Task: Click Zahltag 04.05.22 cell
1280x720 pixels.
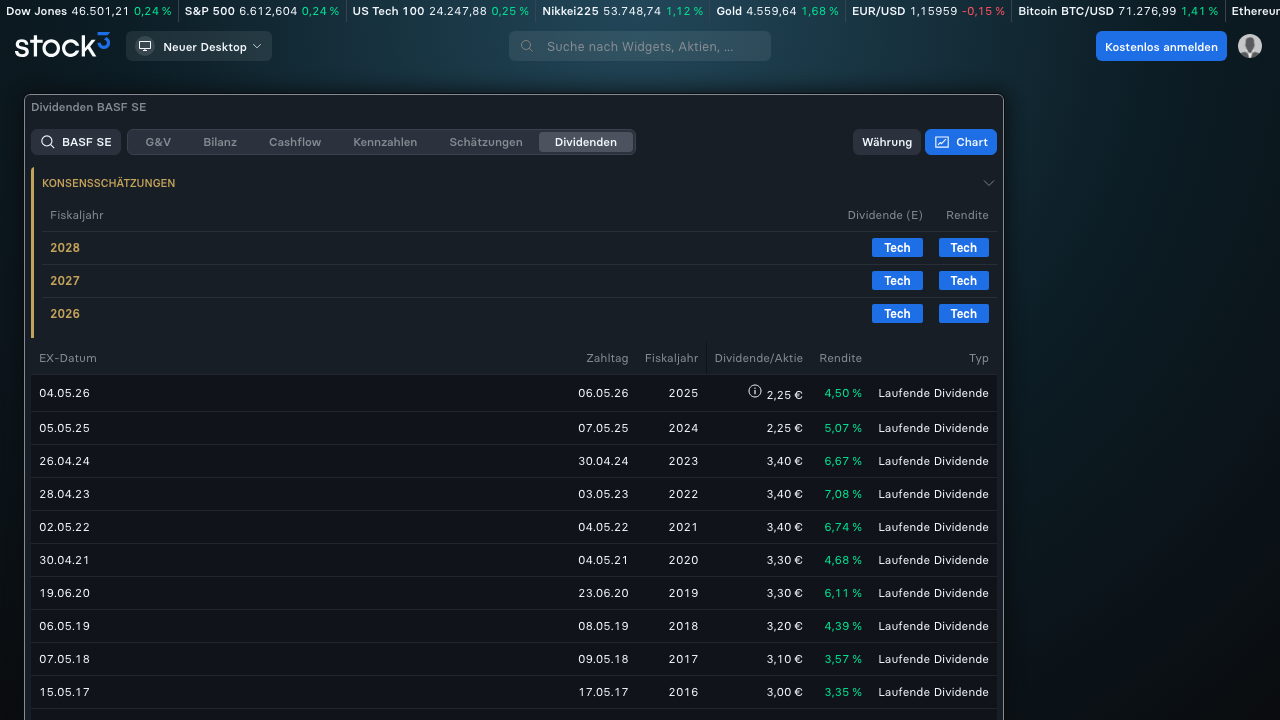Action: [603, 527]
